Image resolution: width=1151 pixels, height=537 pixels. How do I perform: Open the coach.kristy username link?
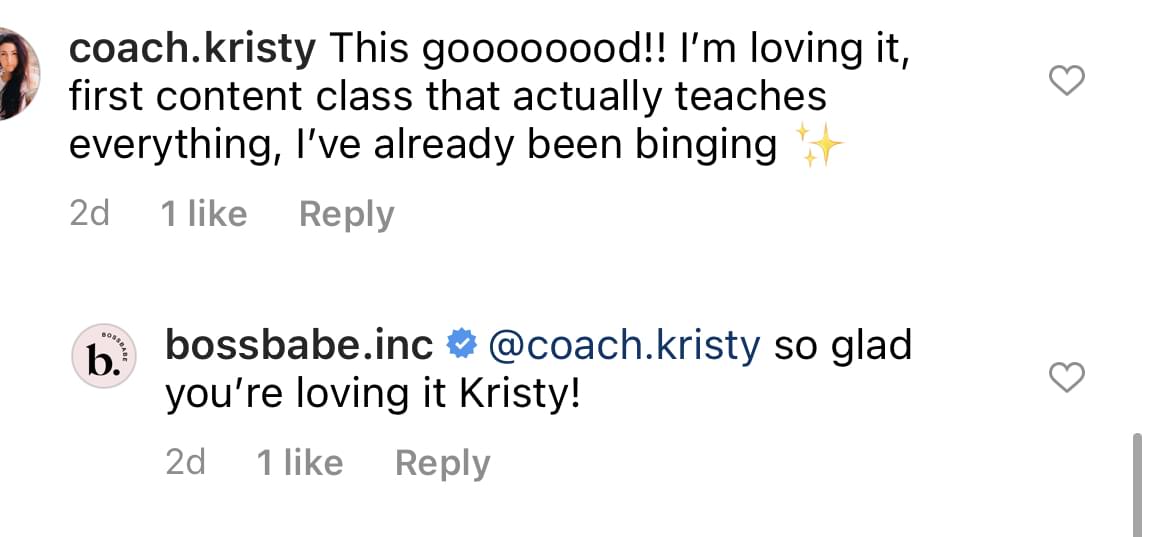point(193,47)
